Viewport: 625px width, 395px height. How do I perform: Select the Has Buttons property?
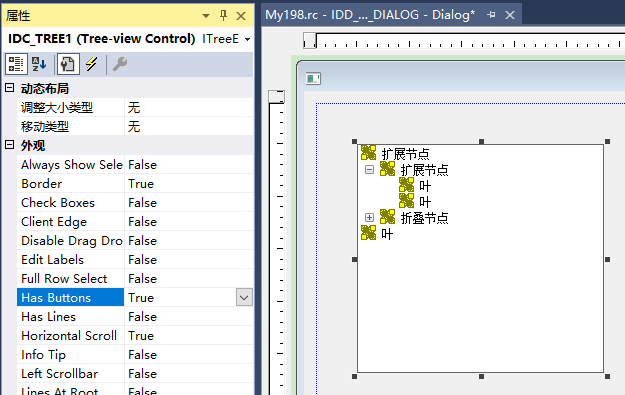pos(71,297)
